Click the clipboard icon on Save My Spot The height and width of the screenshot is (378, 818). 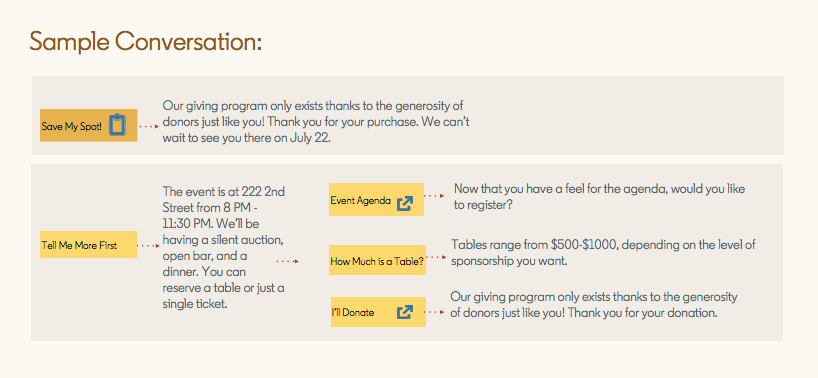(118, 125)
